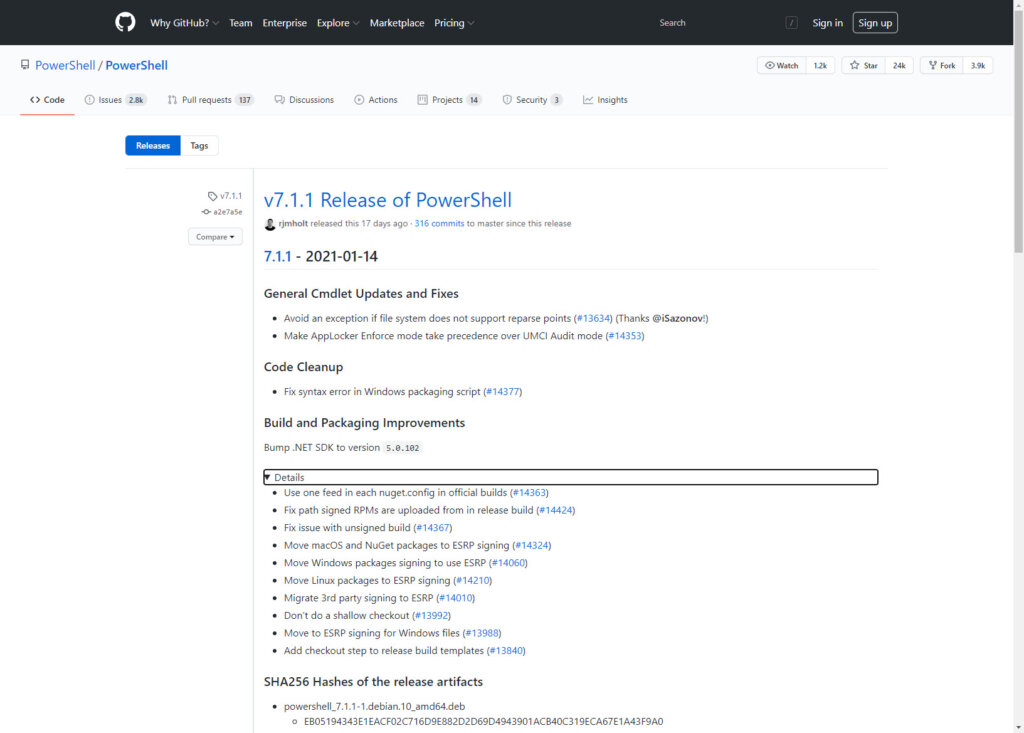Open the PowerShell organization link
1024x733 pixels.
click(65, 65)
